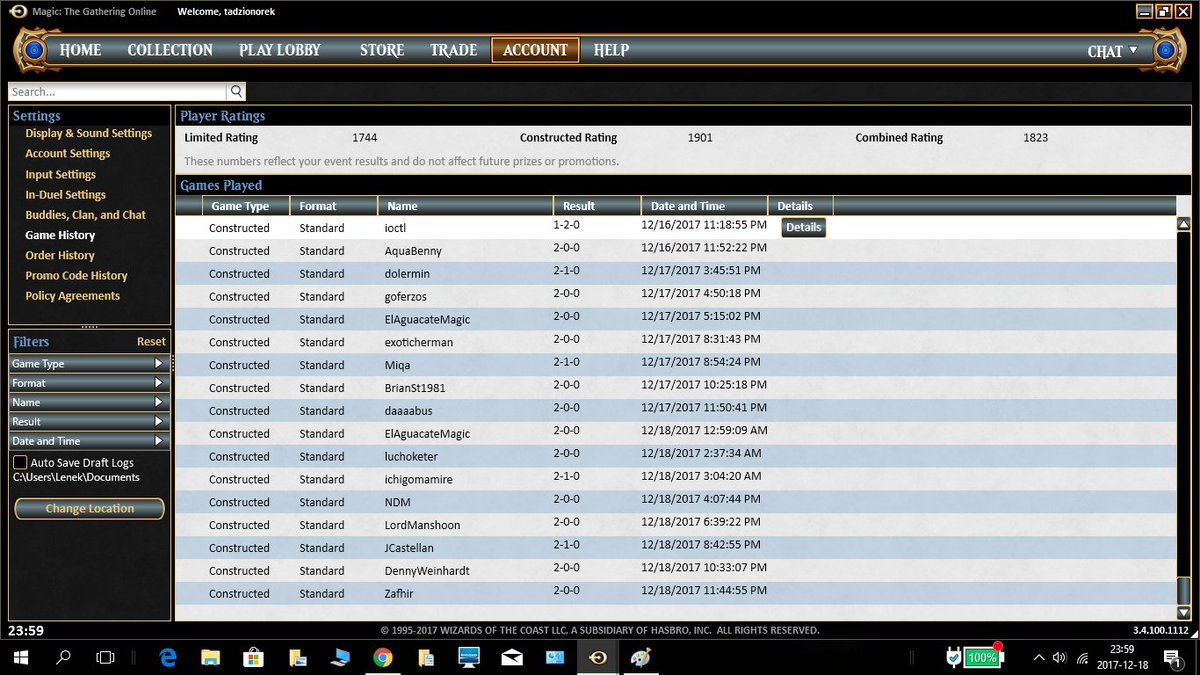Sort by Format column header

pyautogui.click(x=333, y=206)
